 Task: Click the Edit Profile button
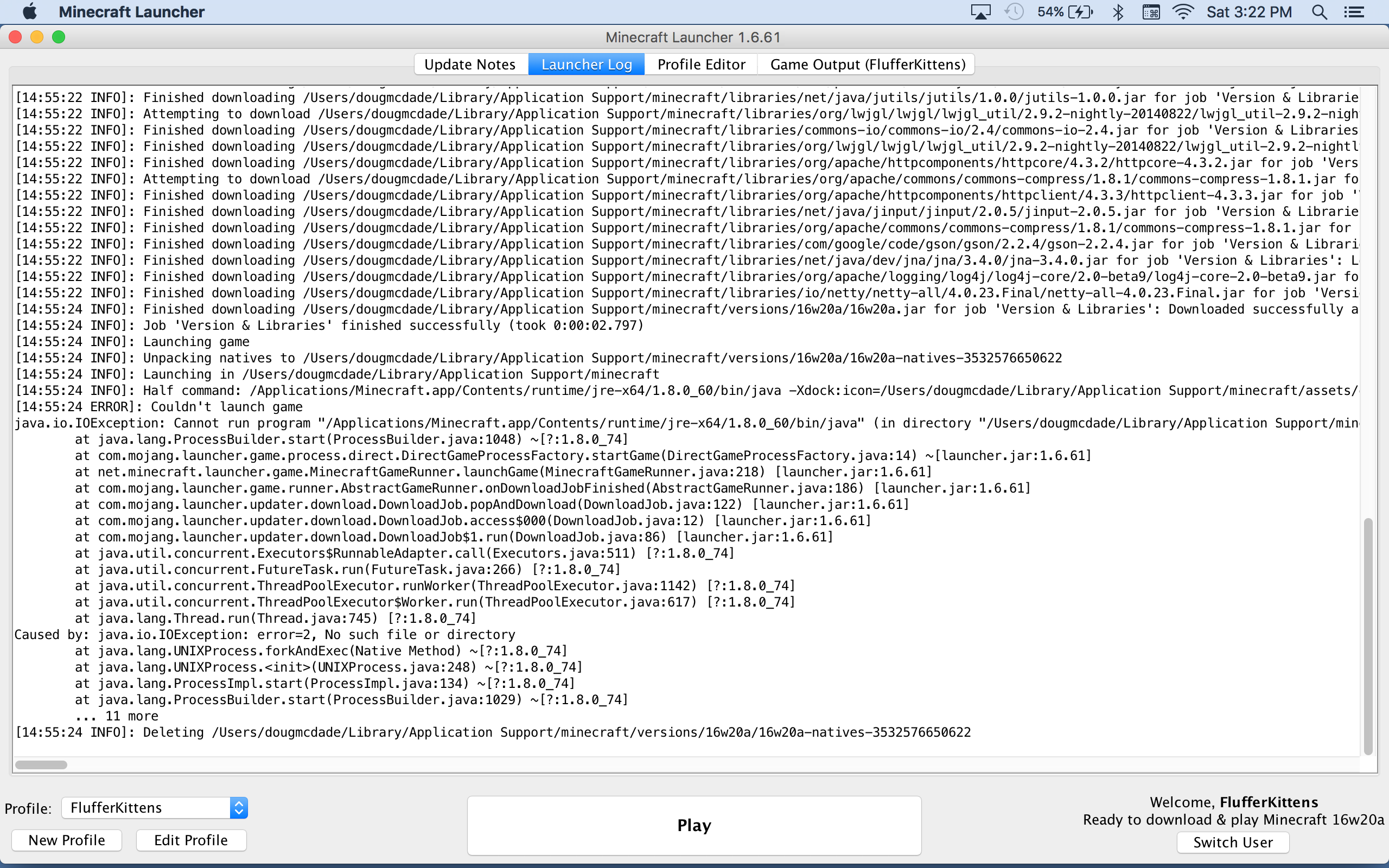pyautogui.click(x=190, y=840)
